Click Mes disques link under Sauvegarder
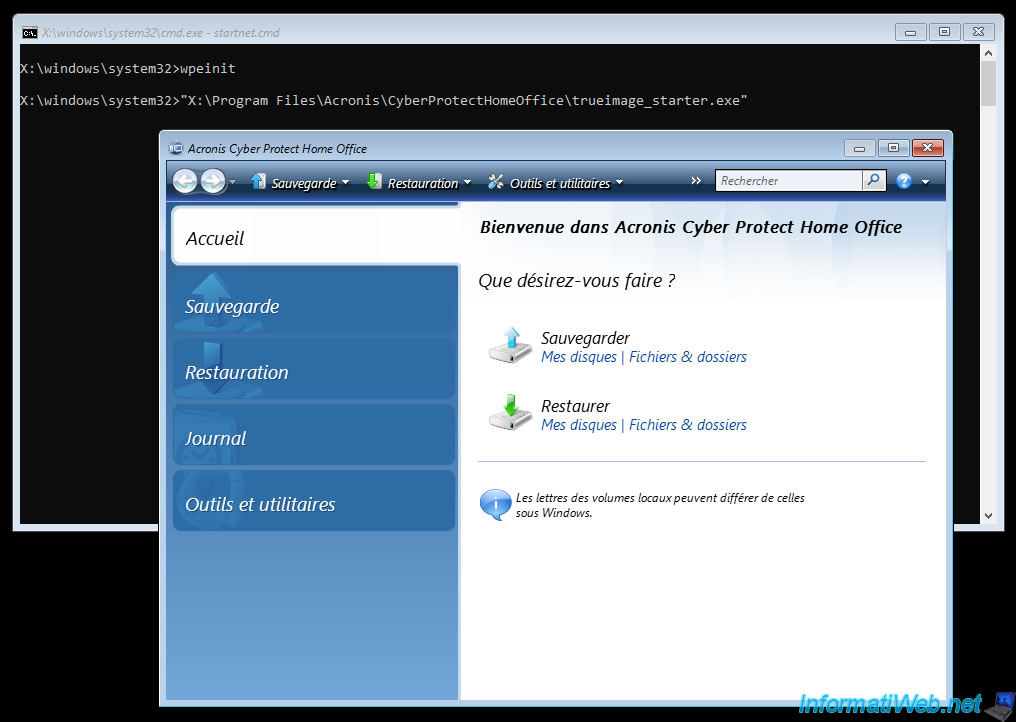1016x722 pixels. 579,357
